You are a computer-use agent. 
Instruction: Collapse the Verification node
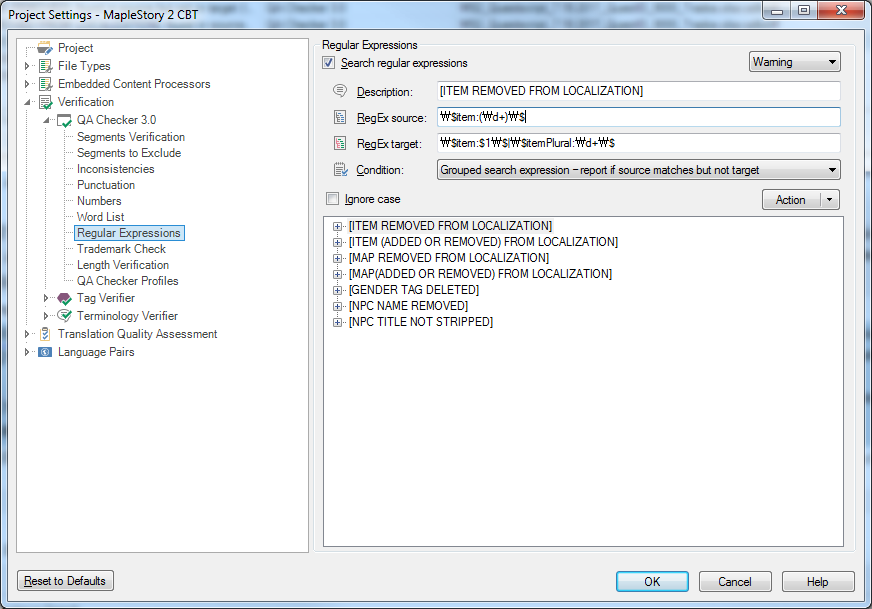[x=27, y=102]
